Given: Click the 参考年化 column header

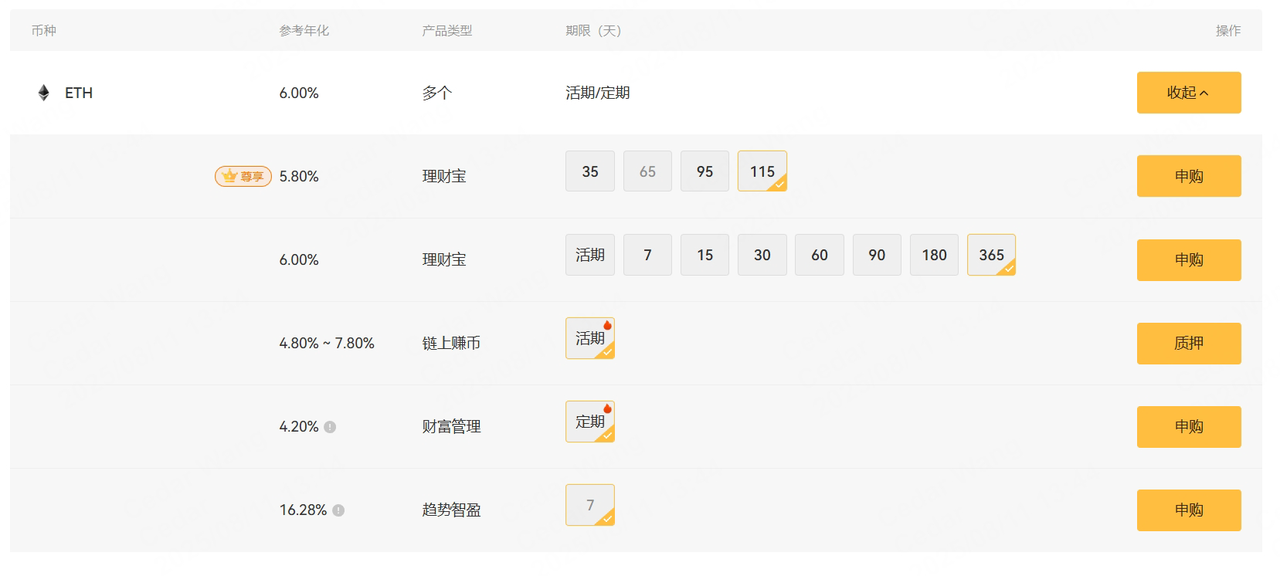Looking at the screenshot, I should (x=304, y=31).
